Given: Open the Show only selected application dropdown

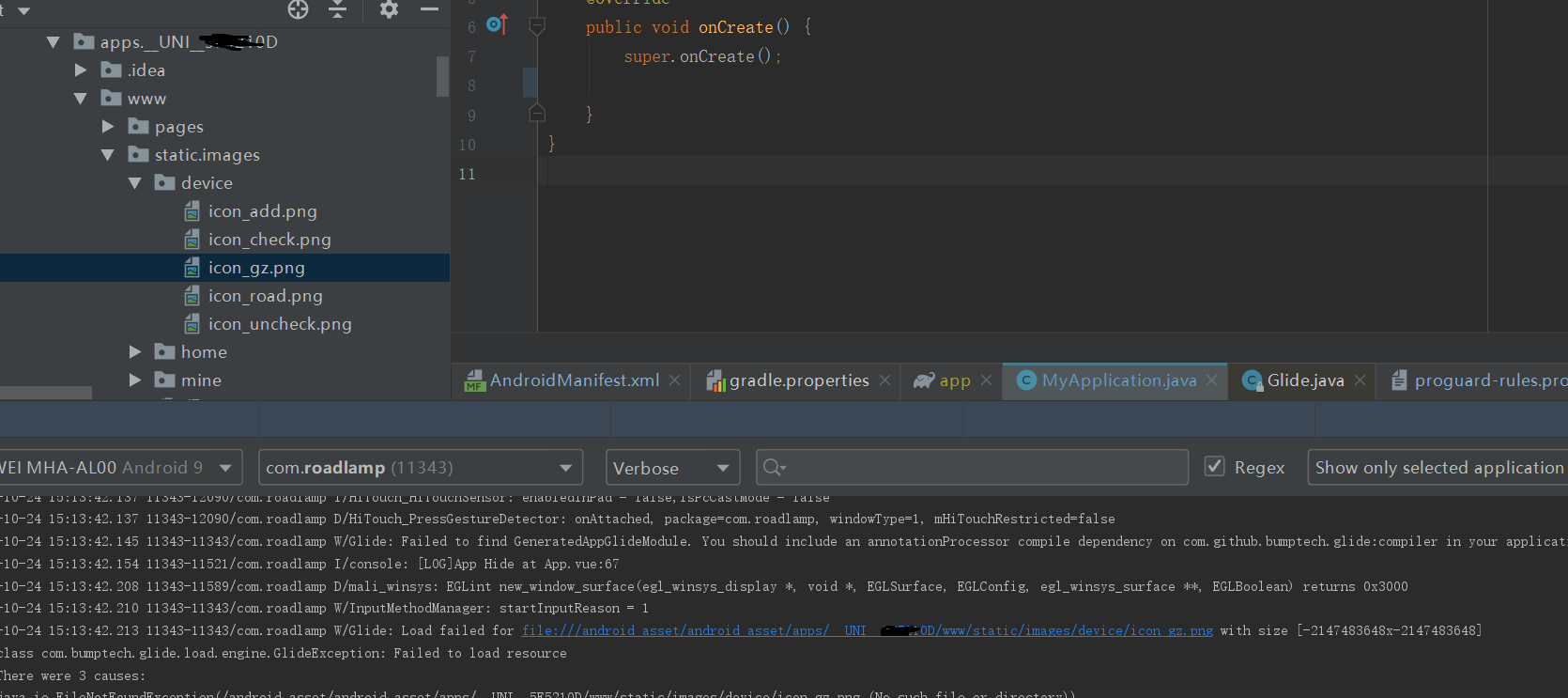Looking at the screenshot, I should (1437, 467).
